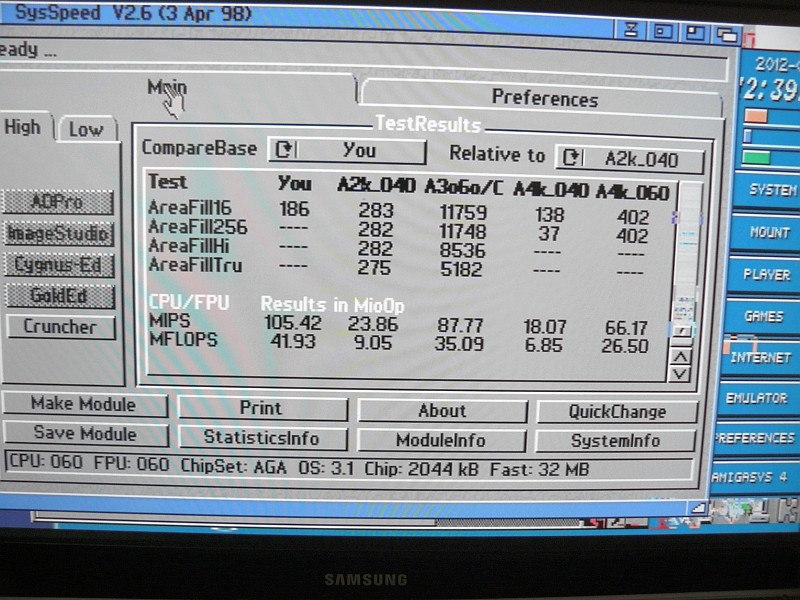The image size is (800, 600).
Task: Open the GAMES dock button
Action: tap(762, 317)
